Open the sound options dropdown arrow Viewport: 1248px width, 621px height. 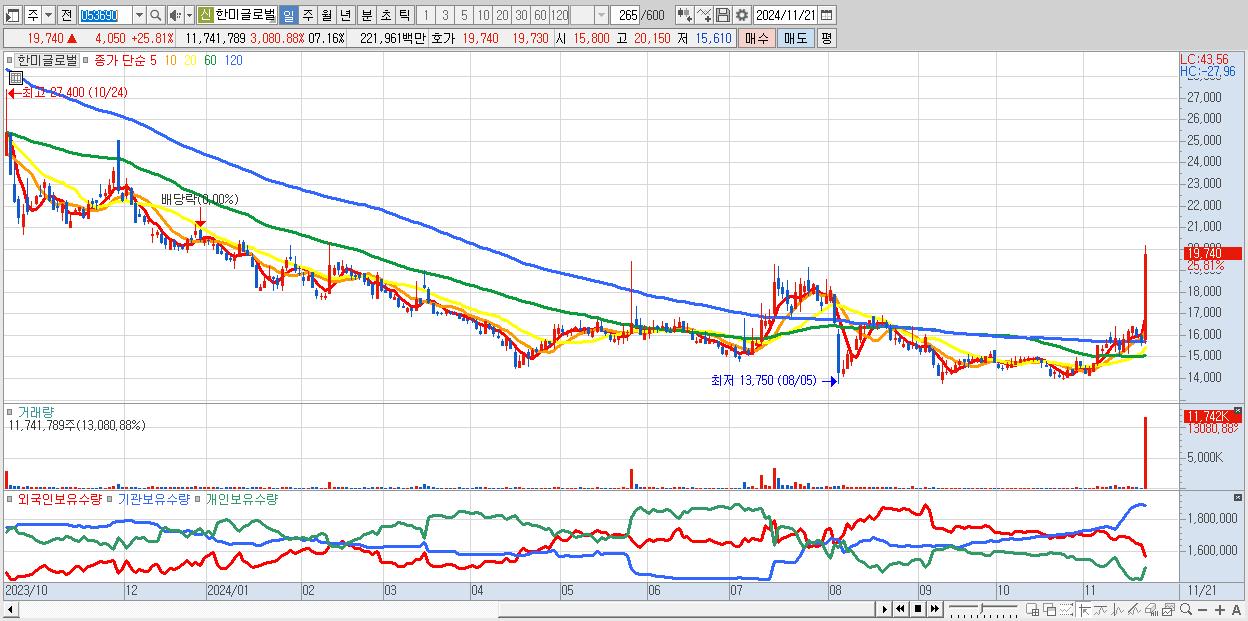pyautogui.click(x=189, y=15)
